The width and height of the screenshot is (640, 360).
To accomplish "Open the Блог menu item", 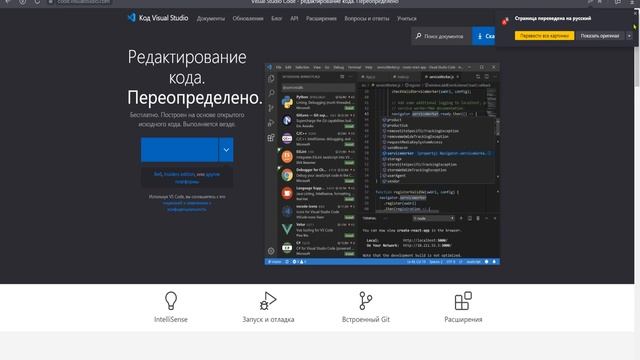I will point(276,18).
